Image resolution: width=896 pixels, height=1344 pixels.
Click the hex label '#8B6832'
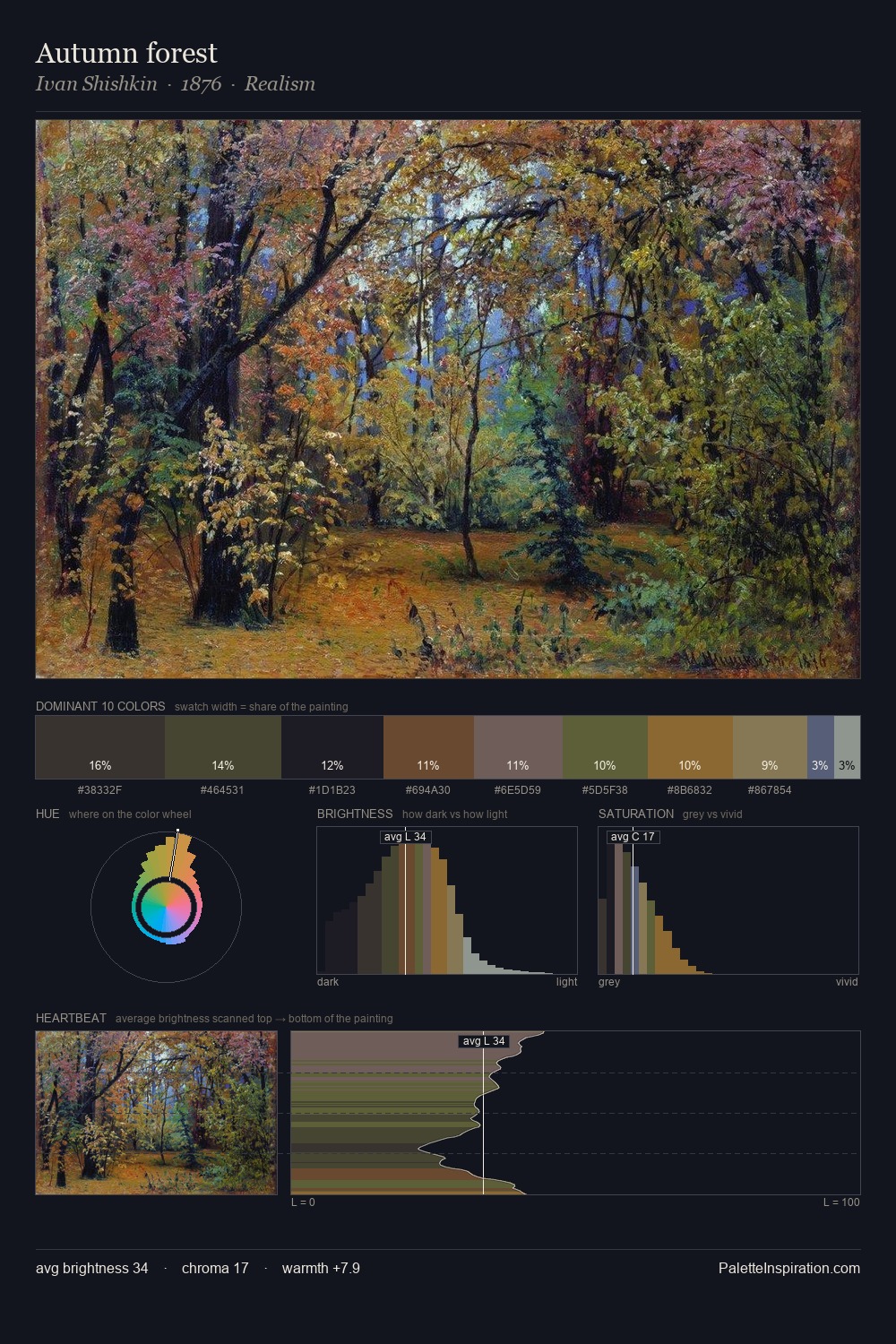[690, 790]
